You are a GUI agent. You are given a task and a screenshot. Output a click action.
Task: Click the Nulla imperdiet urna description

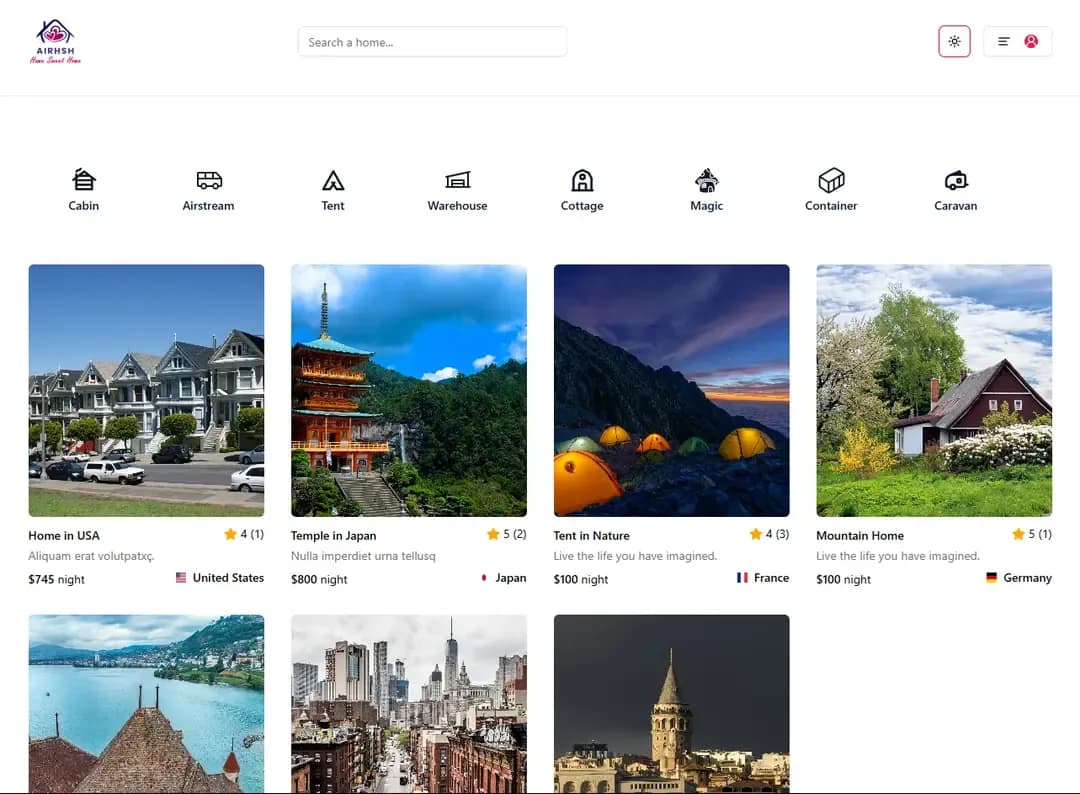363,556
